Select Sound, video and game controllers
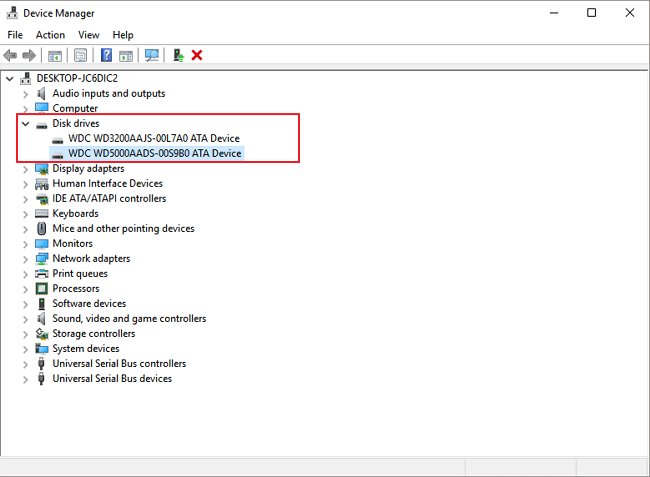This screenshot has width=650, height=477. tap(129, 318)
